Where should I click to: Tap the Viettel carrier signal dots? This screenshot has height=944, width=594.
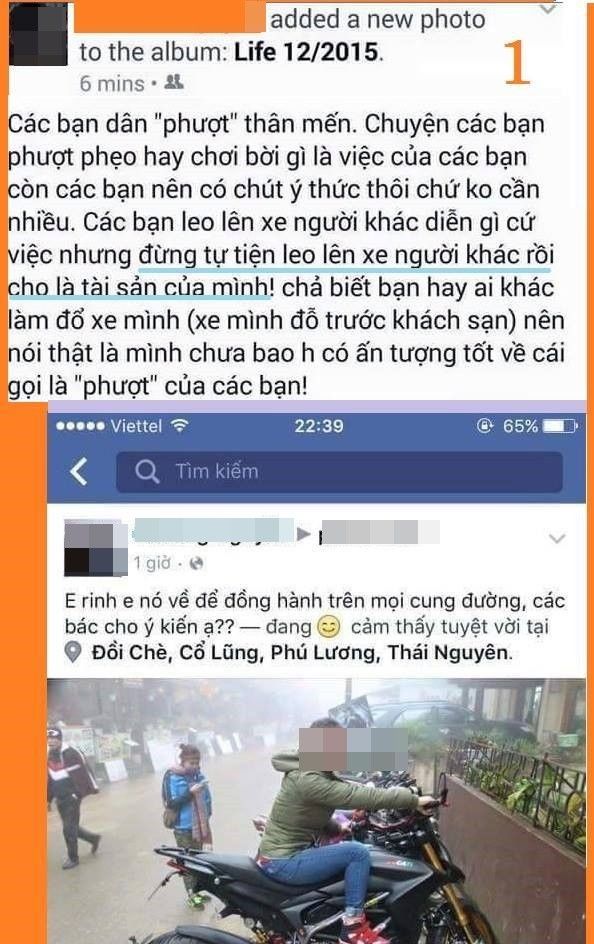click(80, 426)
